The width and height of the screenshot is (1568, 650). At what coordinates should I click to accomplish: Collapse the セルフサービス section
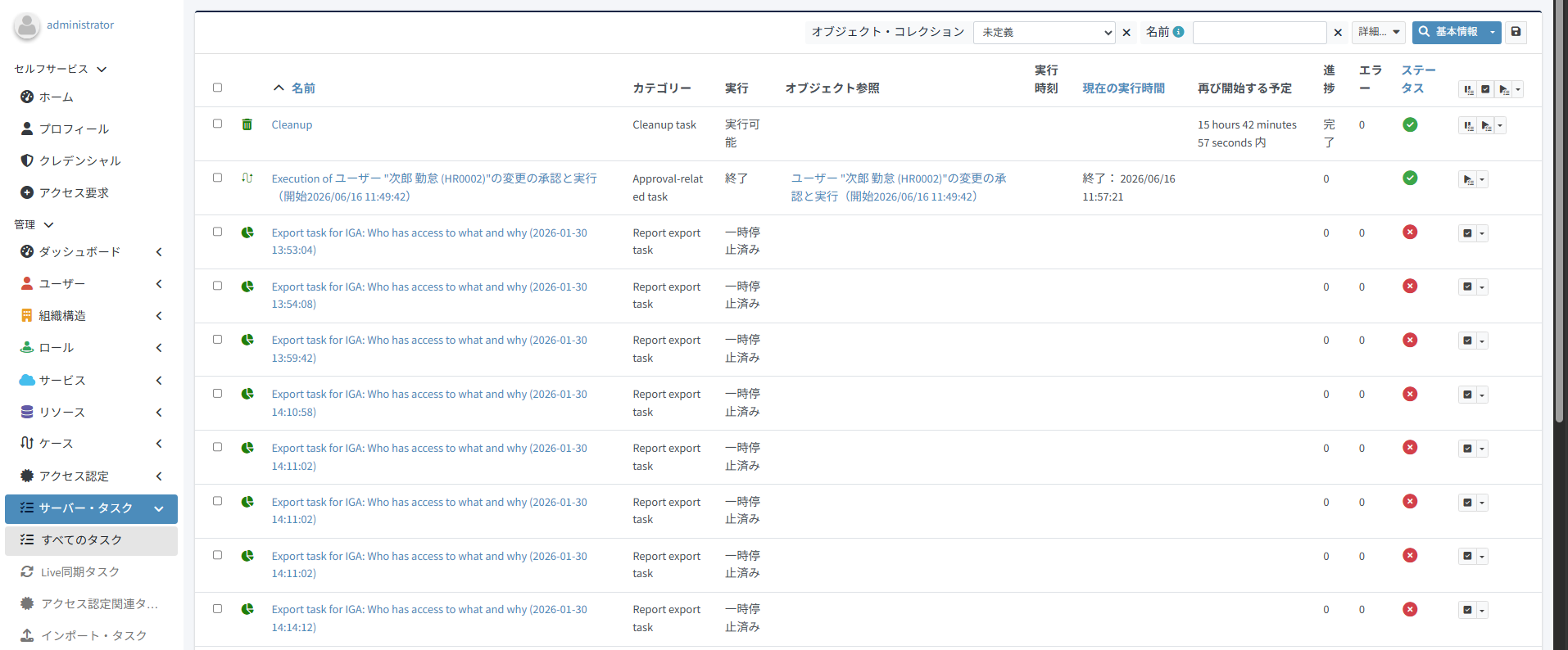102,70
